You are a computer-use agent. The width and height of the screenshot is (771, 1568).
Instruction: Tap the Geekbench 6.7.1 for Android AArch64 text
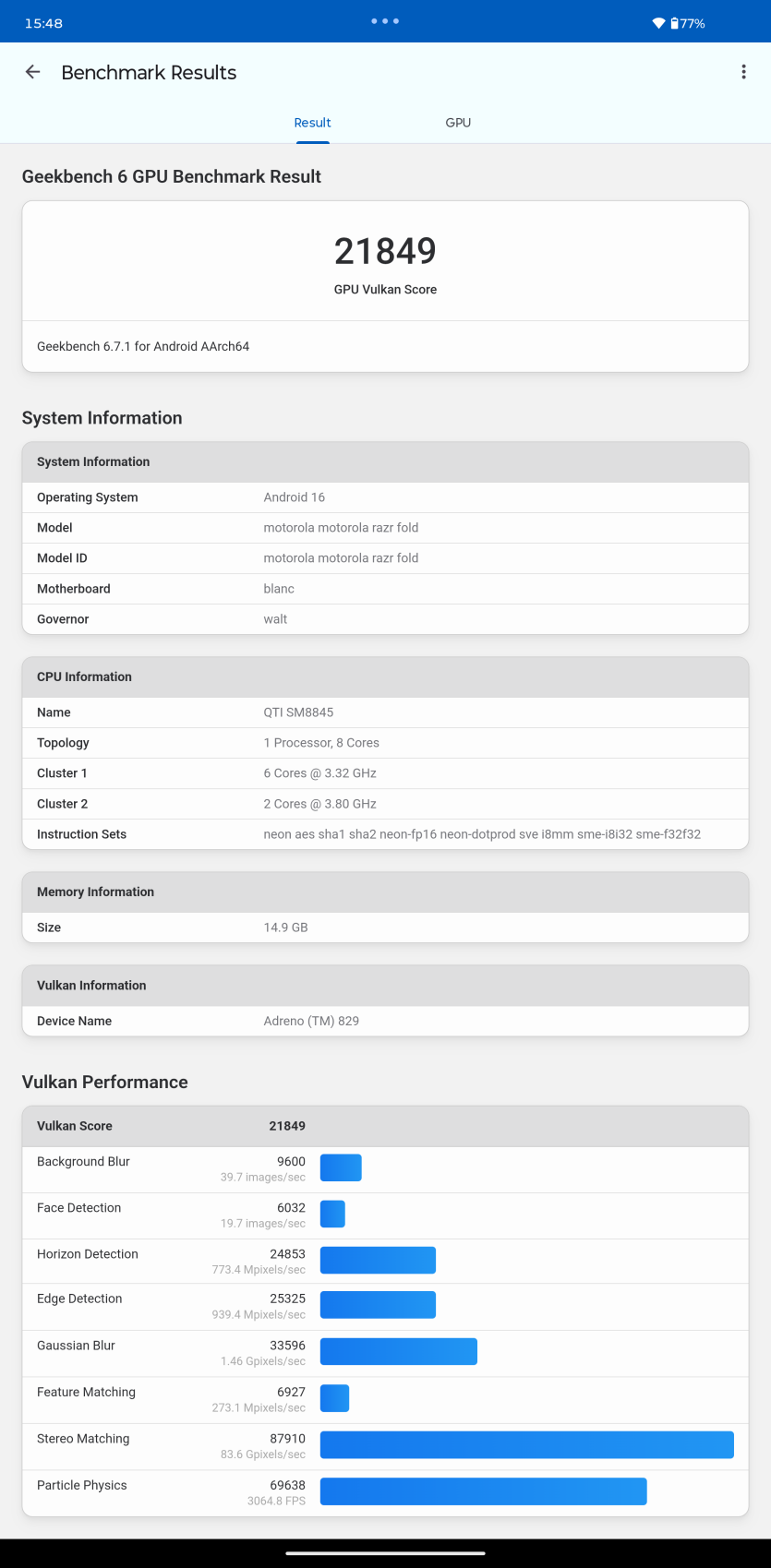[143, 346]
